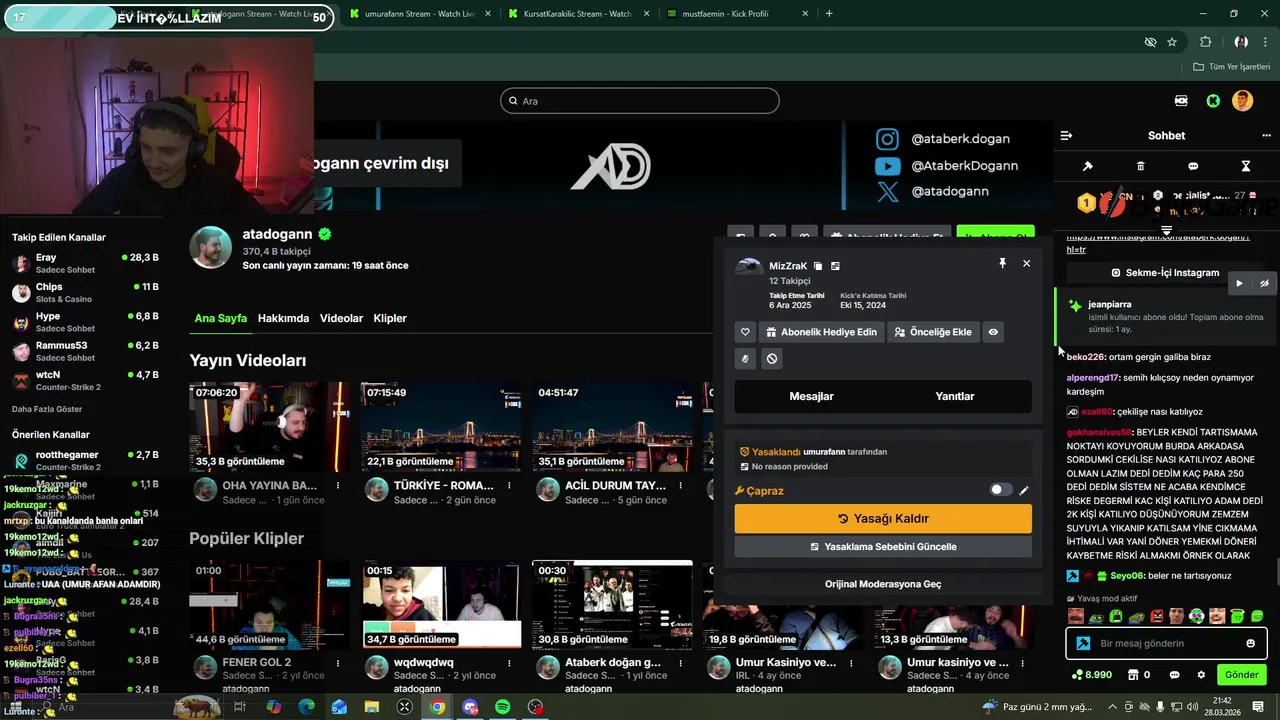
Task: Open roottheгamer recommended channel
Action: [x=85, y=460]
